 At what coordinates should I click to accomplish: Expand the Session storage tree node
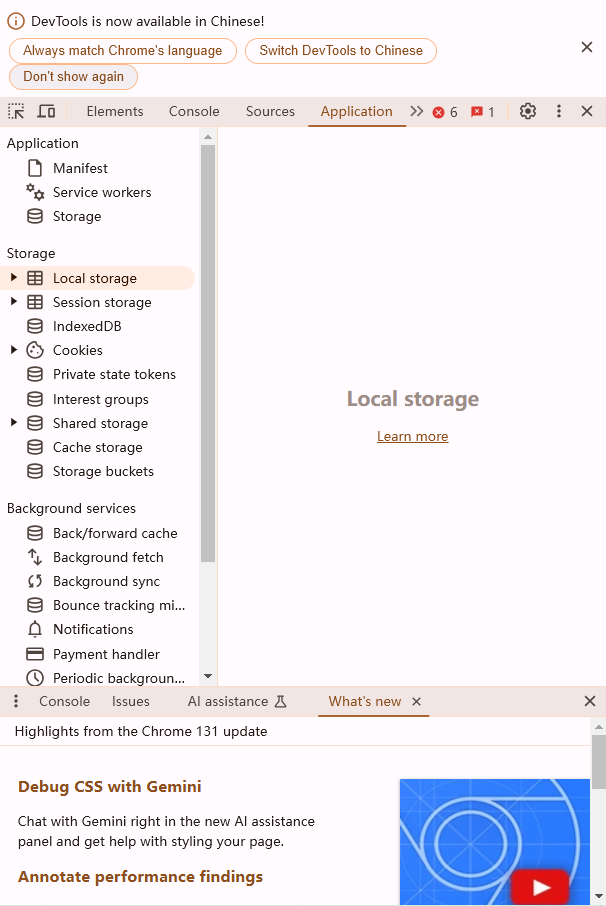point(14,302)
